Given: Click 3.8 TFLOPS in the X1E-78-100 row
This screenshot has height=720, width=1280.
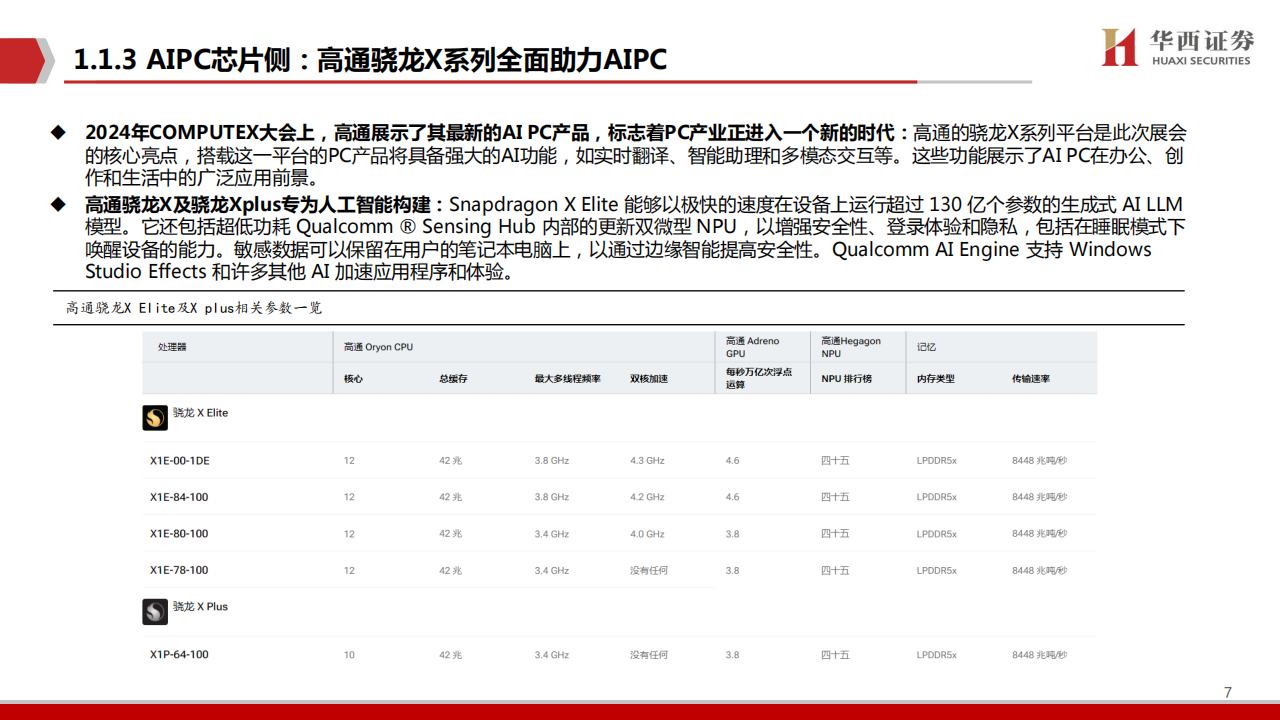Looking at the screenshot, I should pos(732,570).
